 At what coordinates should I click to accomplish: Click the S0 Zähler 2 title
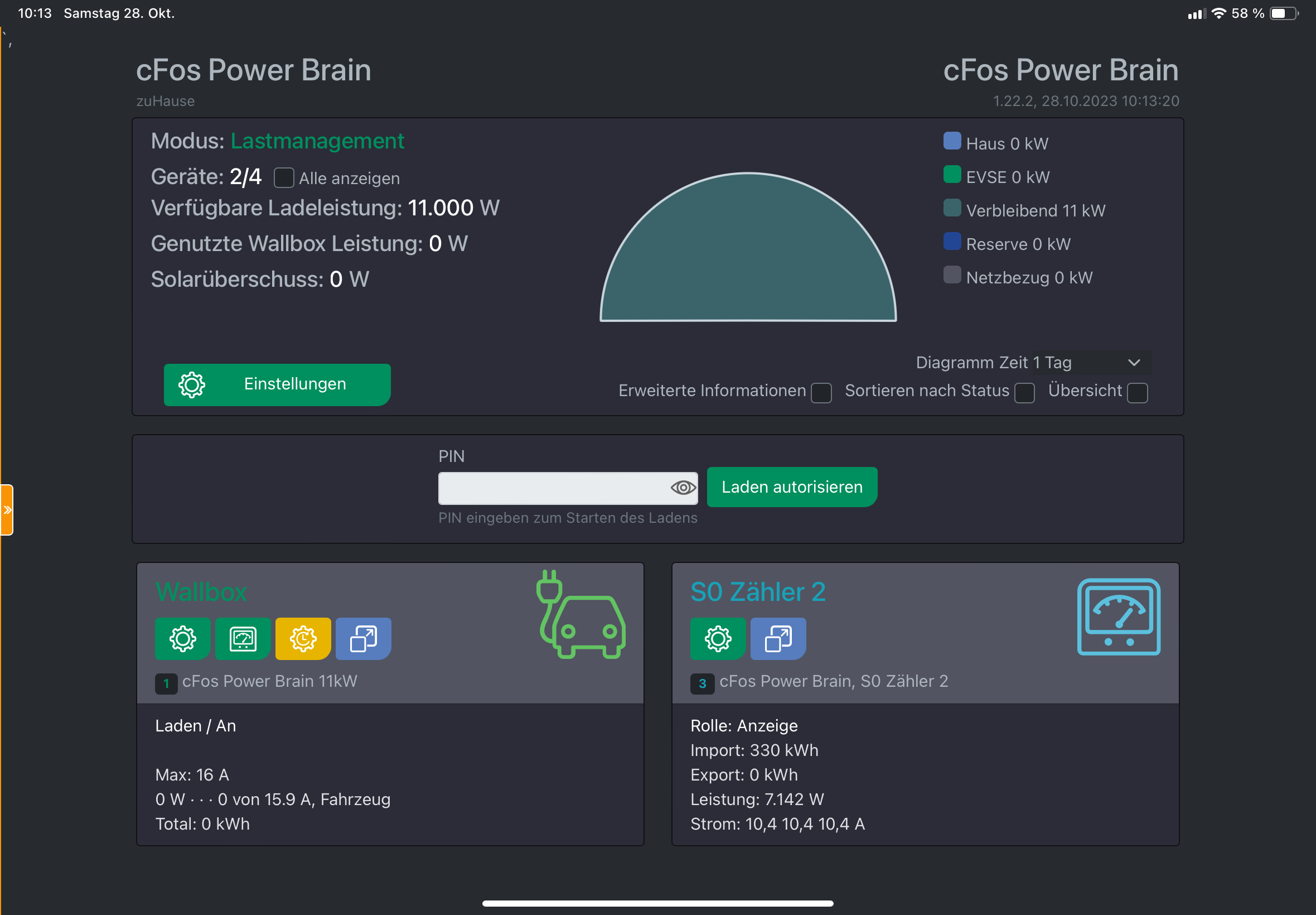click(x=758, y=591)
